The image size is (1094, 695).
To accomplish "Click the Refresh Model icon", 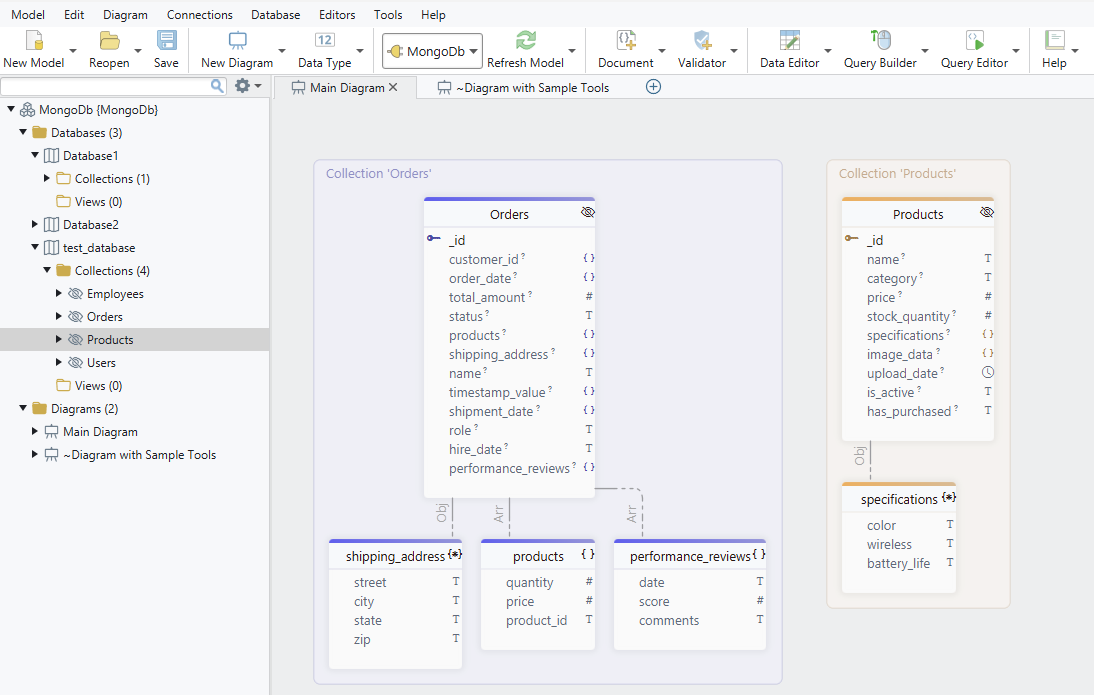I will coord(525,40).
